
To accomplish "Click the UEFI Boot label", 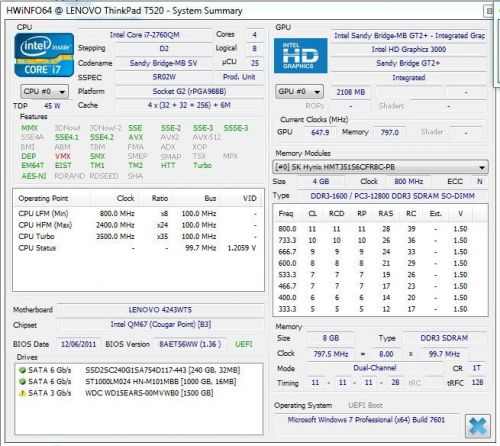I will pos(365,405).
